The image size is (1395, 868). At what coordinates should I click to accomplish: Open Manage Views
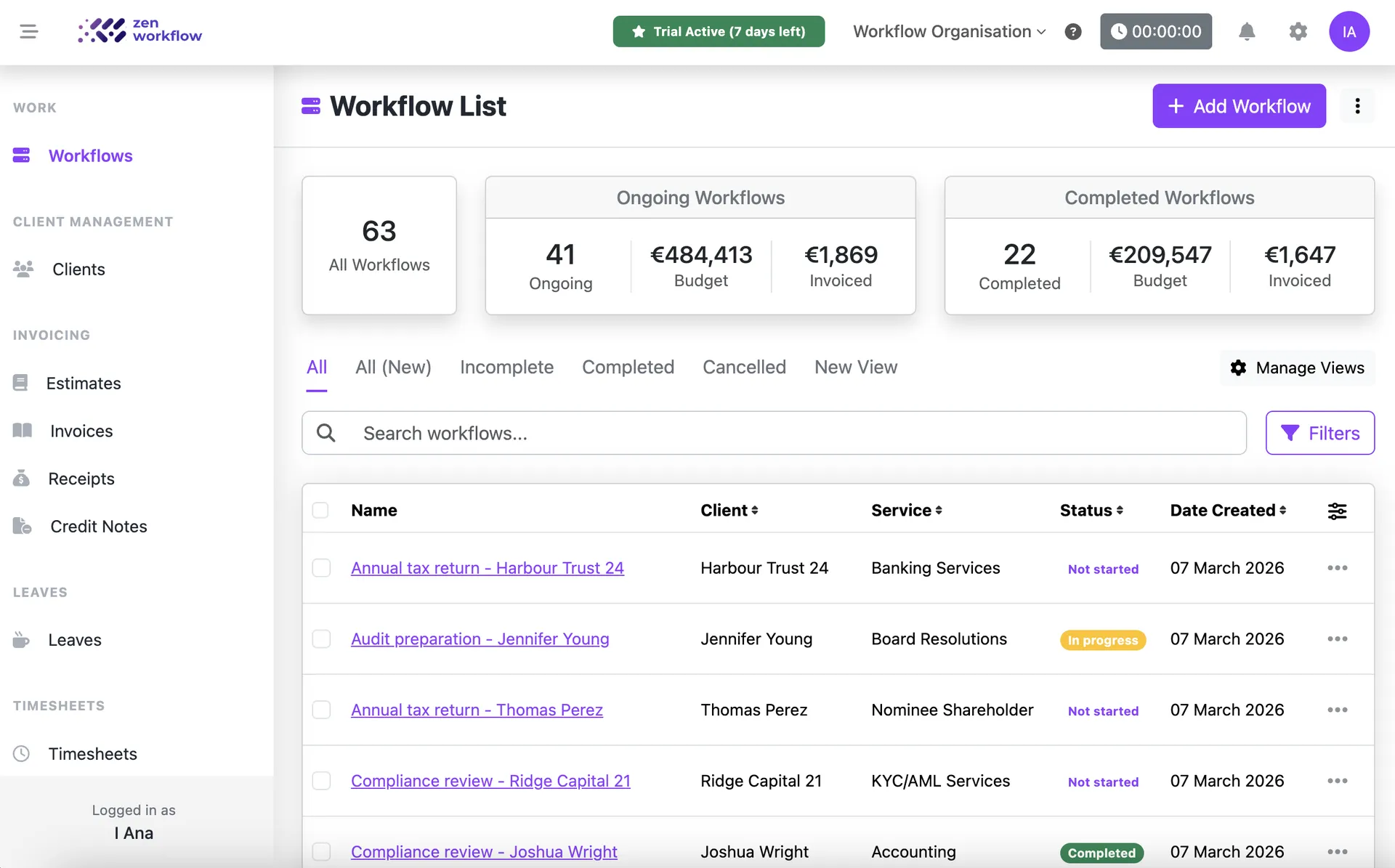(1298, 368)
